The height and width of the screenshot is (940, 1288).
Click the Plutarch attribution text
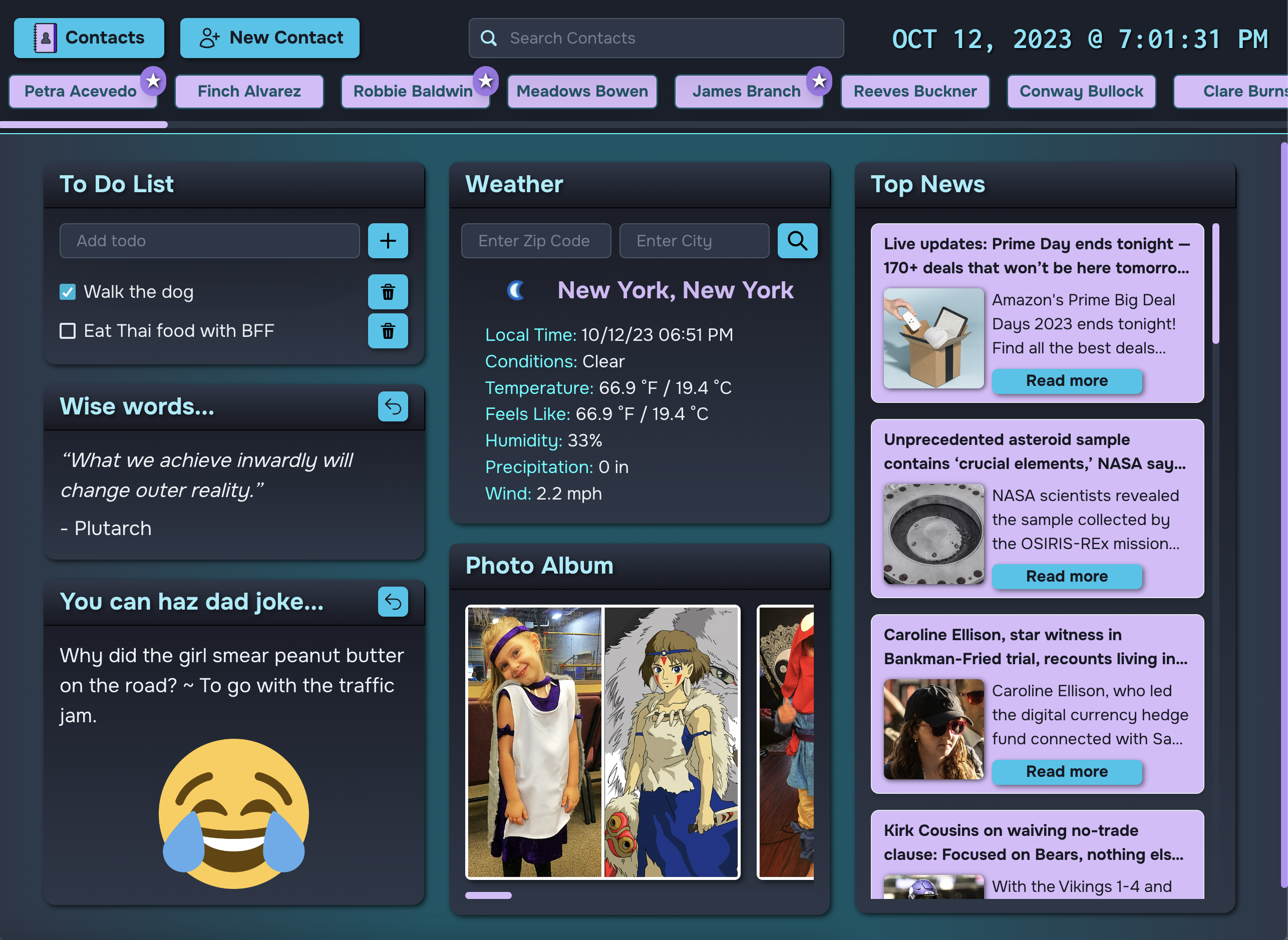tap(106, 528)
